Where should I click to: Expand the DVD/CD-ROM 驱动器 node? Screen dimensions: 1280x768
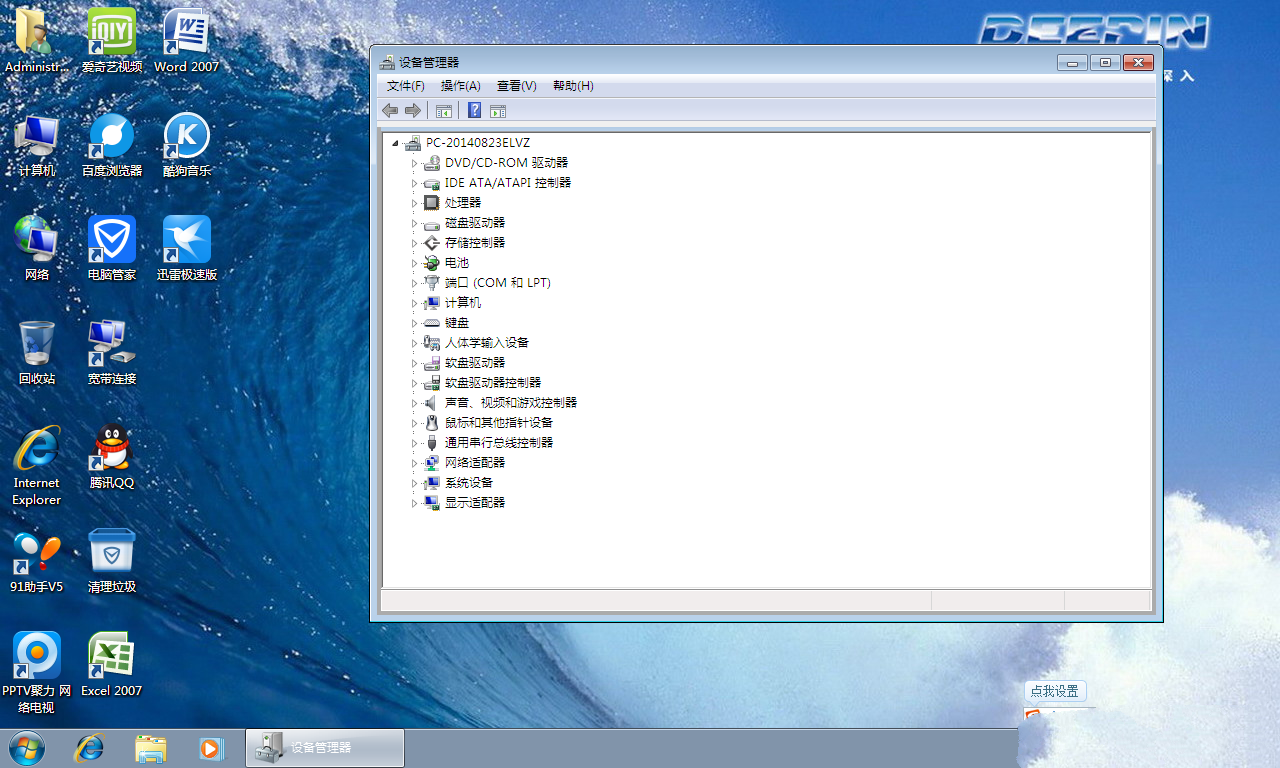414,163
